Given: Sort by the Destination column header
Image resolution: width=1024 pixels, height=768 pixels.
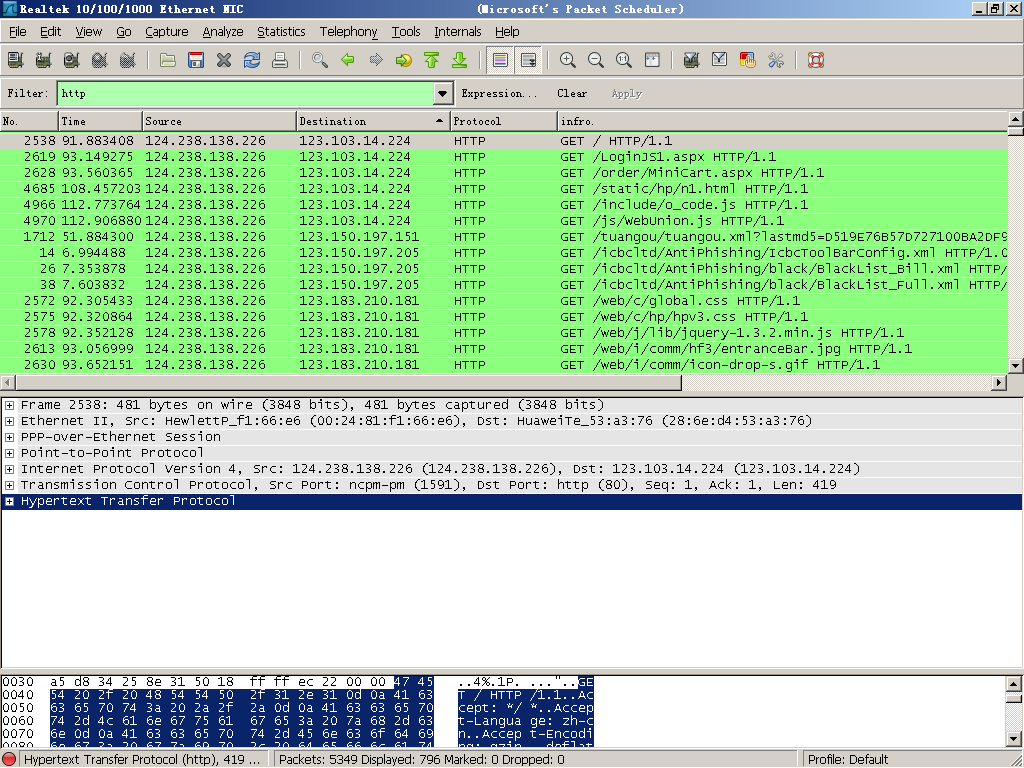Looking at the screenshot, I should point(373,121).
